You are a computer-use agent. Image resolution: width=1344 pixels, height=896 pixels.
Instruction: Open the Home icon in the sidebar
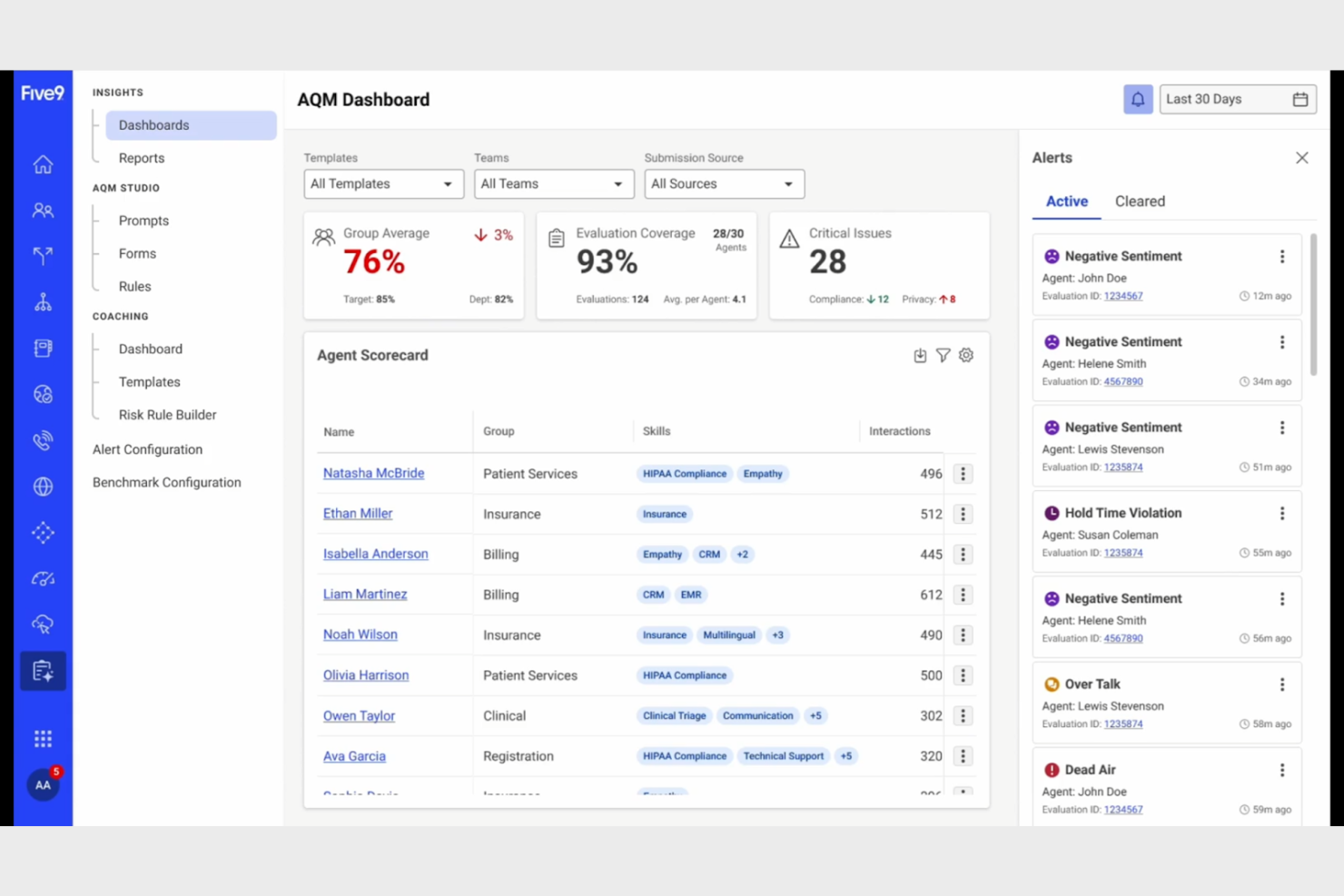click(x=43, y=164)
